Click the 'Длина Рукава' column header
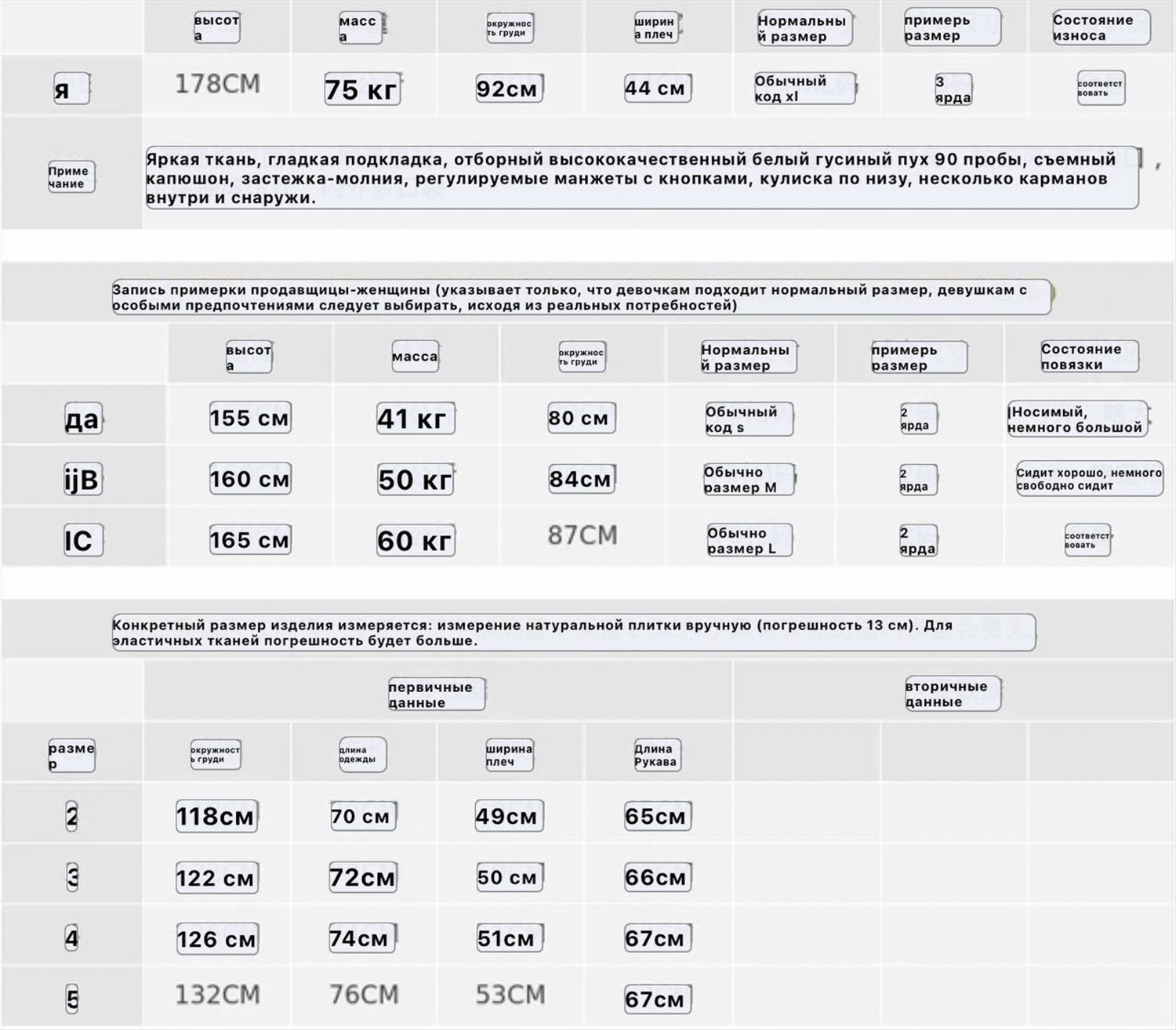1176x1030 pixels. (656, 755)
